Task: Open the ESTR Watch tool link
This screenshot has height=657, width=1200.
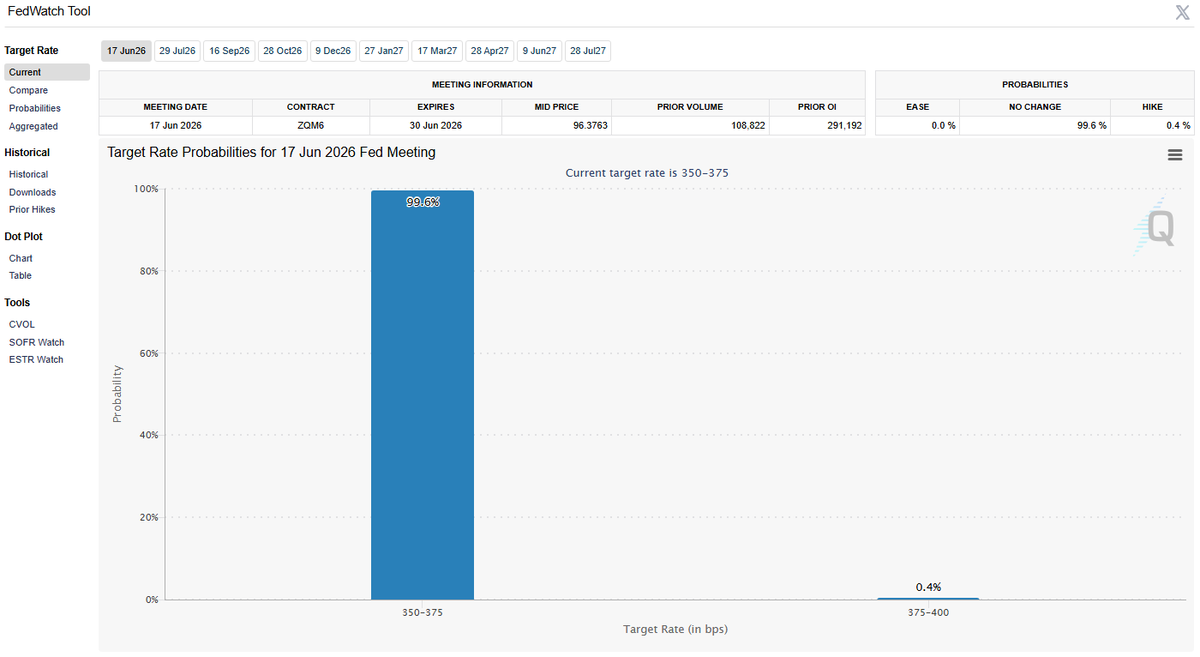Action: pyautogui.click(x=36, y=359)
